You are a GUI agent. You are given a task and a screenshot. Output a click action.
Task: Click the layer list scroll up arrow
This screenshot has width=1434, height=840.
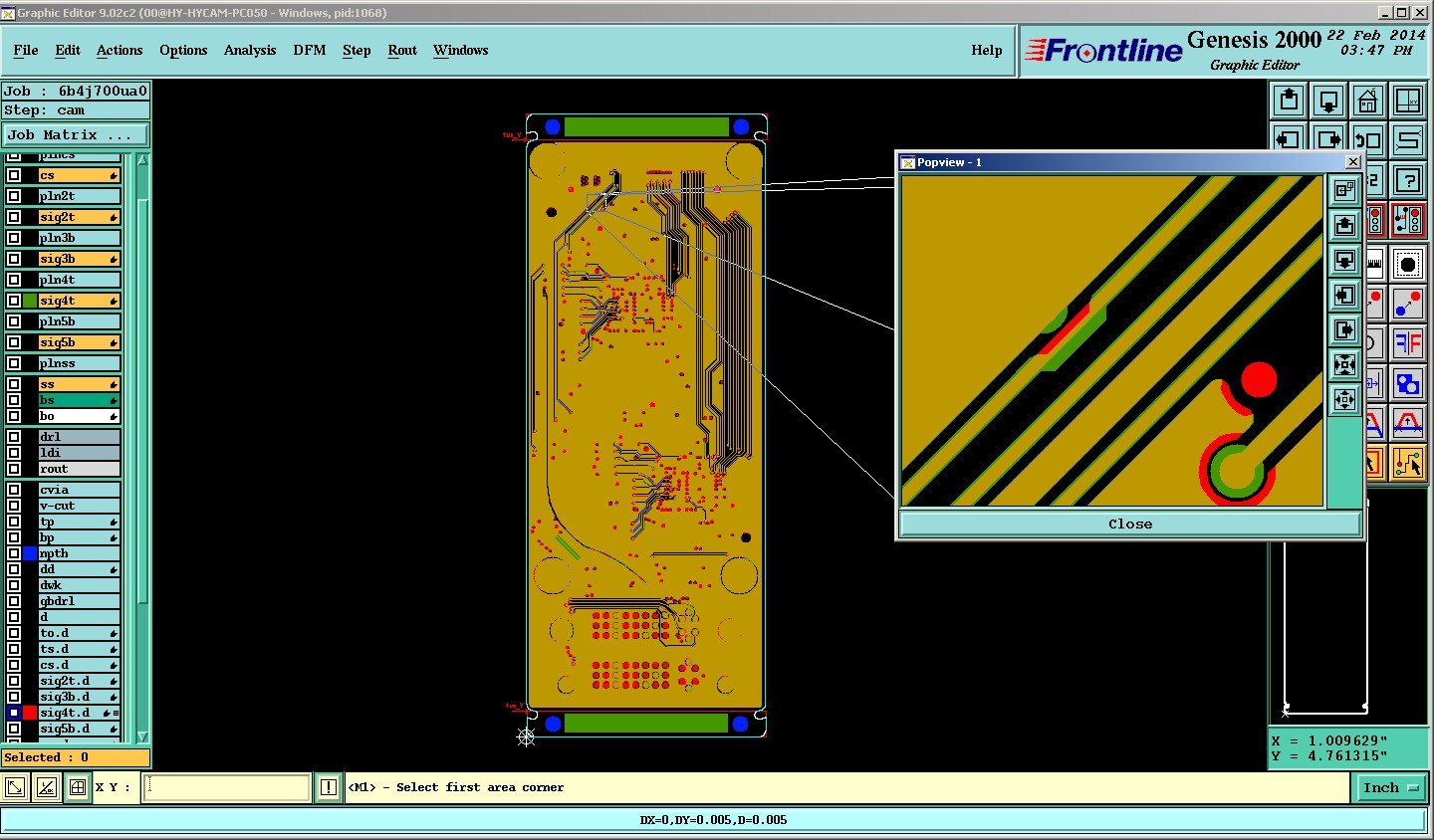pyautogui.click(x=142, y=159)
